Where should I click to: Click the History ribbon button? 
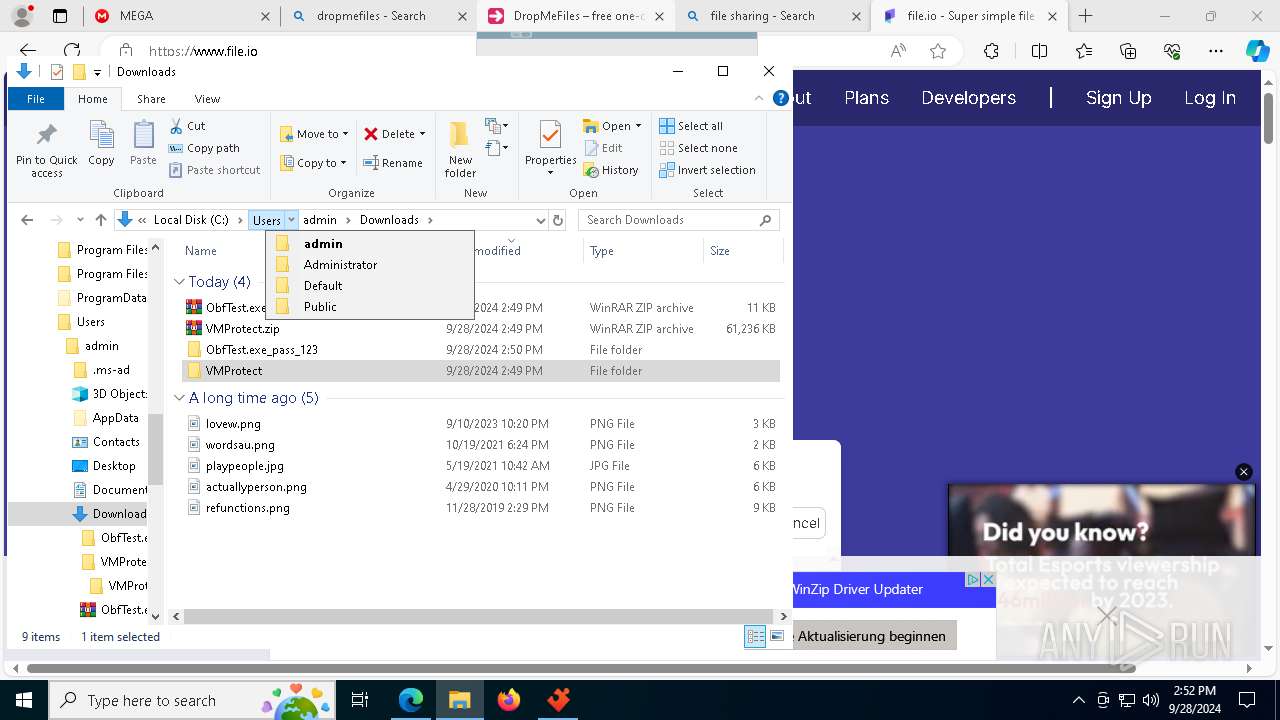(x=611, y=170)
